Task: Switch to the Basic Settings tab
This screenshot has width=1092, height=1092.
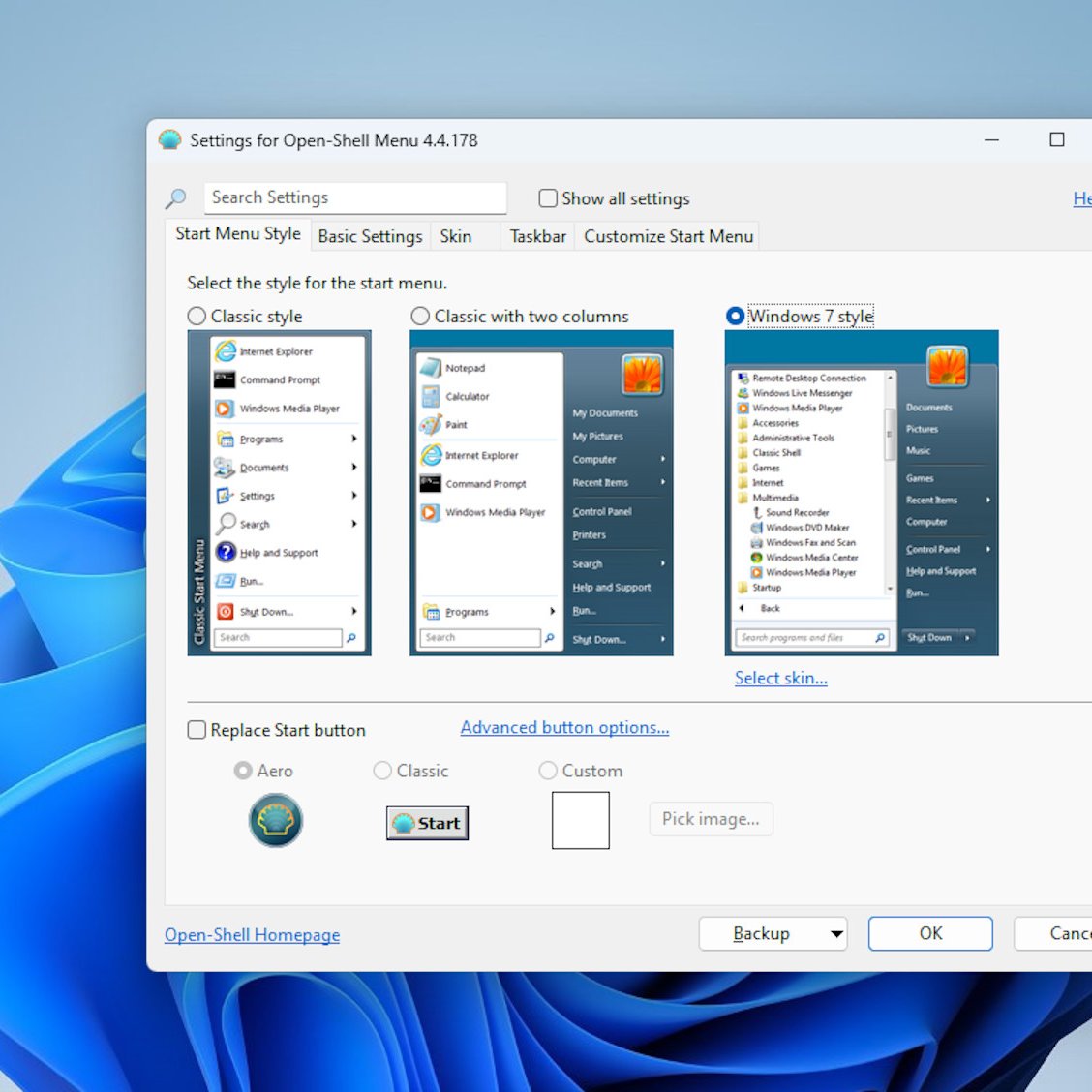Action: click(x=370, y=236)
